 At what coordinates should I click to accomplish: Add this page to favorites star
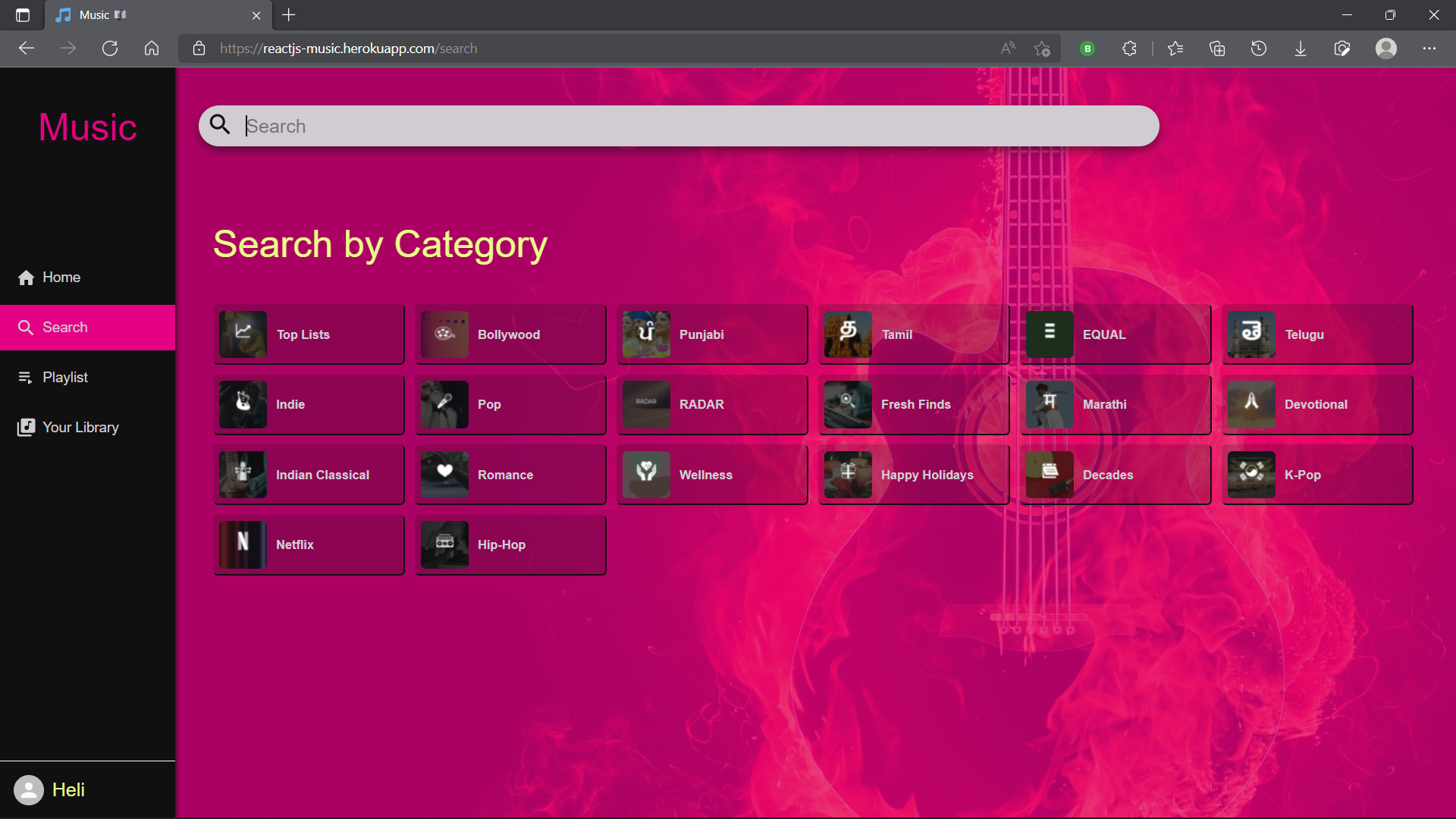coord(1042,49)
